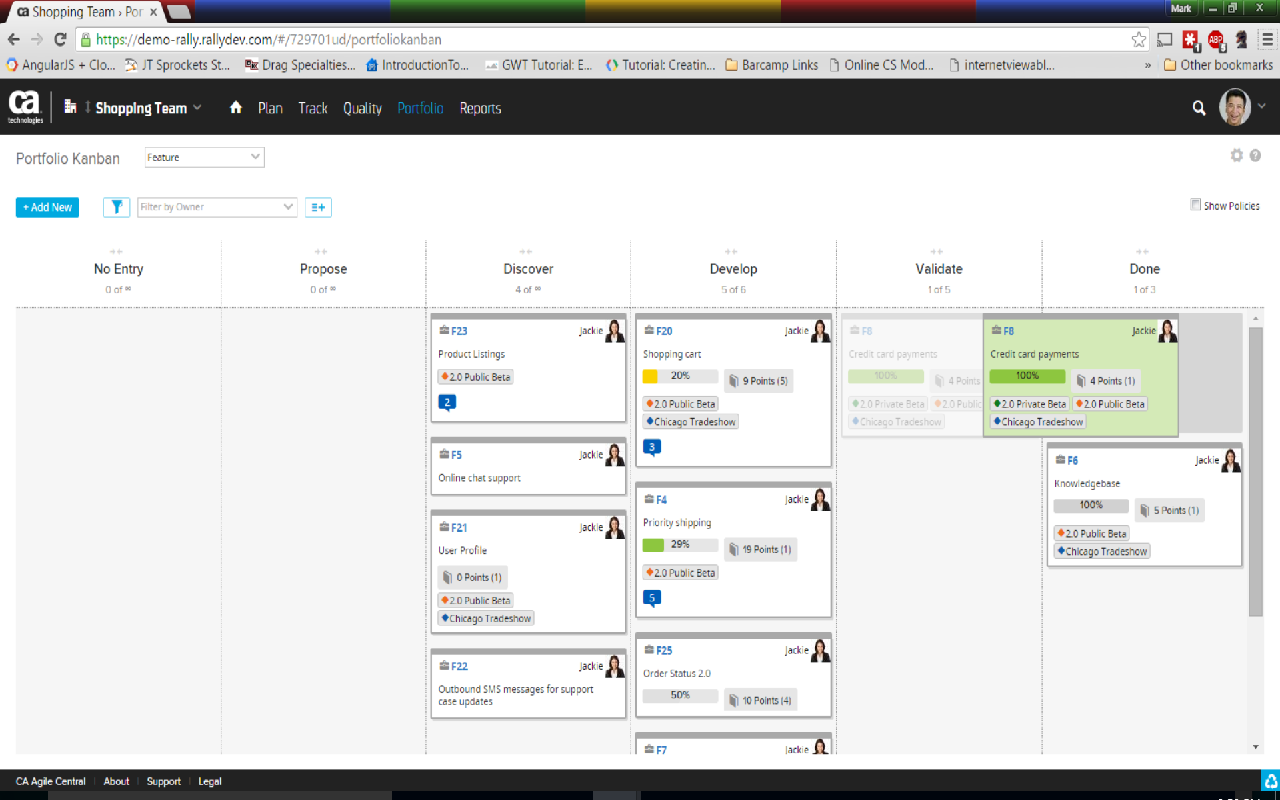Open the recycle bin icon in footer
The width and height of the screenshot is (1280, 800).
1270,782
